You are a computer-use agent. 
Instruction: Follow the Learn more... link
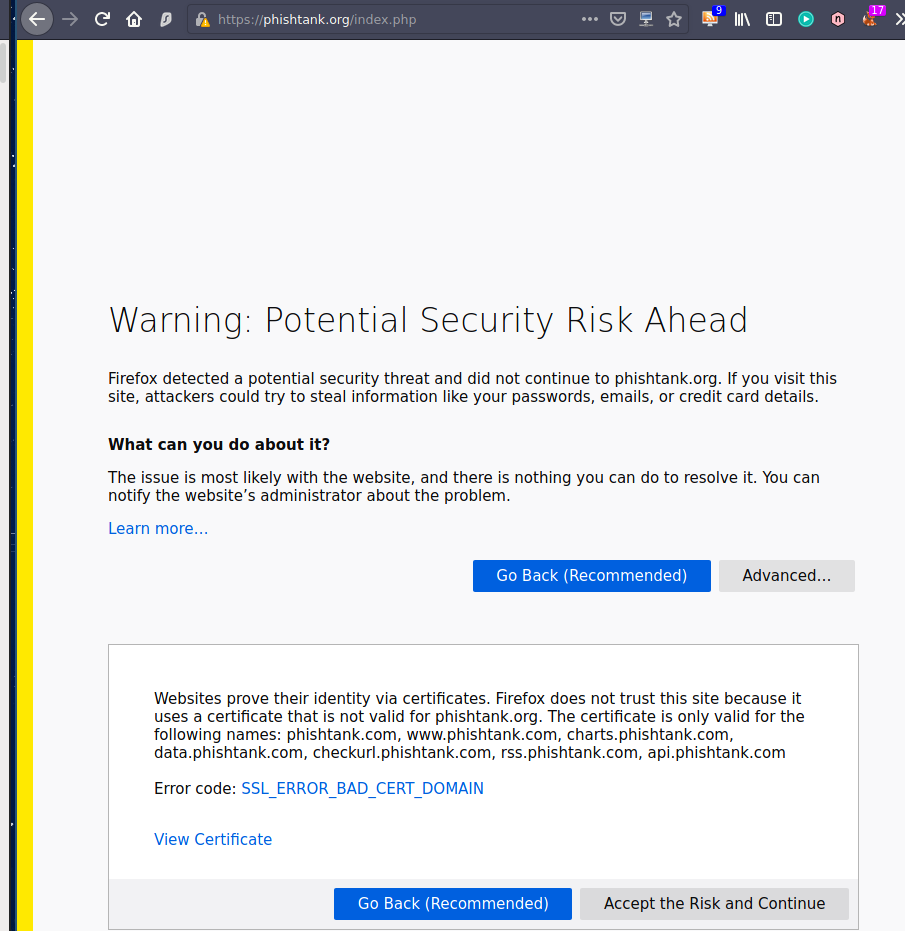pos(158,528)
